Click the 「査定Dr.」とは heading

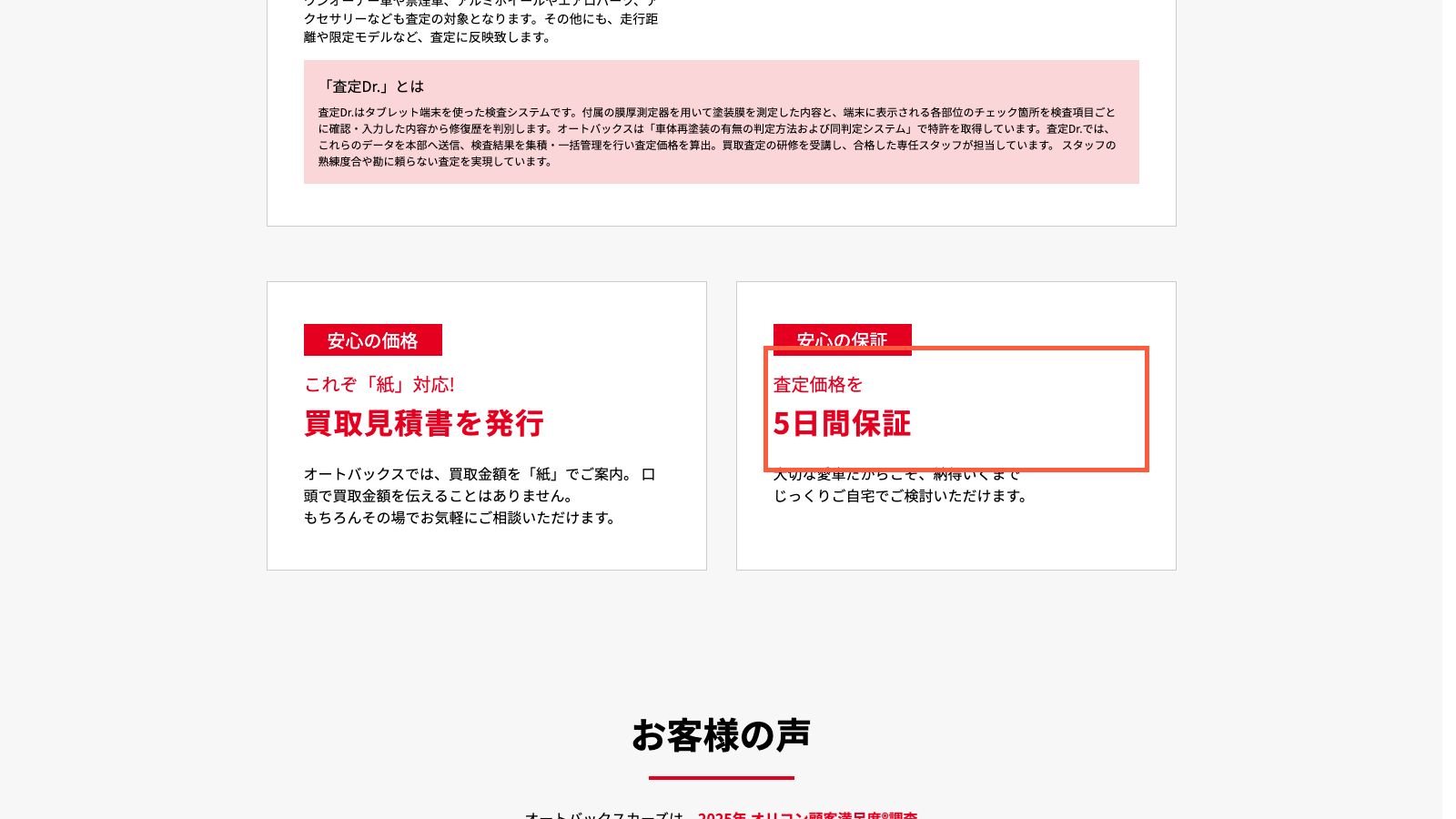click(x=371, y=86)
